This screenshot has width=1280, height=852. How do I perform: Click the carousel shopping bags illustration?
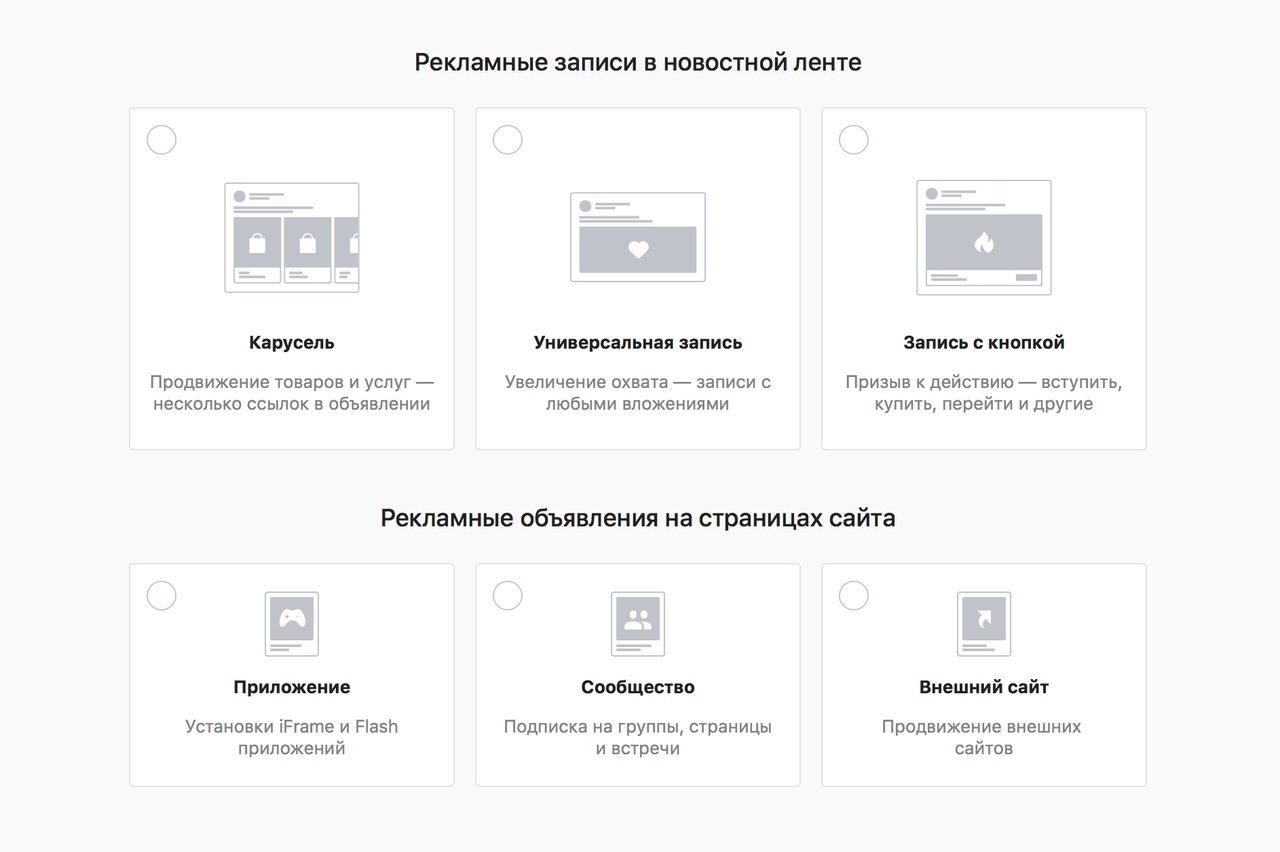(292, 238)
